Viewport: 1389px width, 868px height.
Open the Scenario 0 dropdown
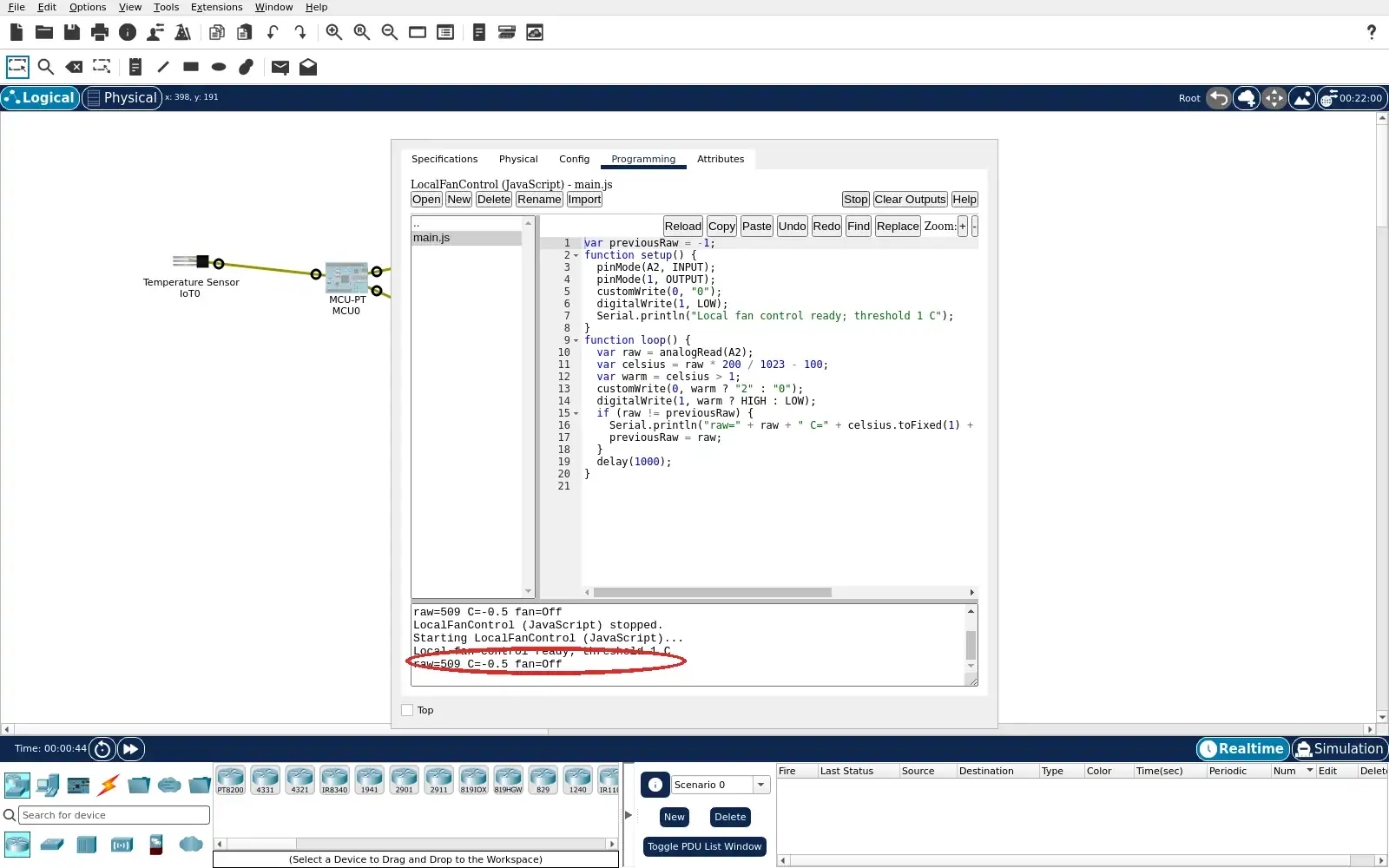point(761,785)
